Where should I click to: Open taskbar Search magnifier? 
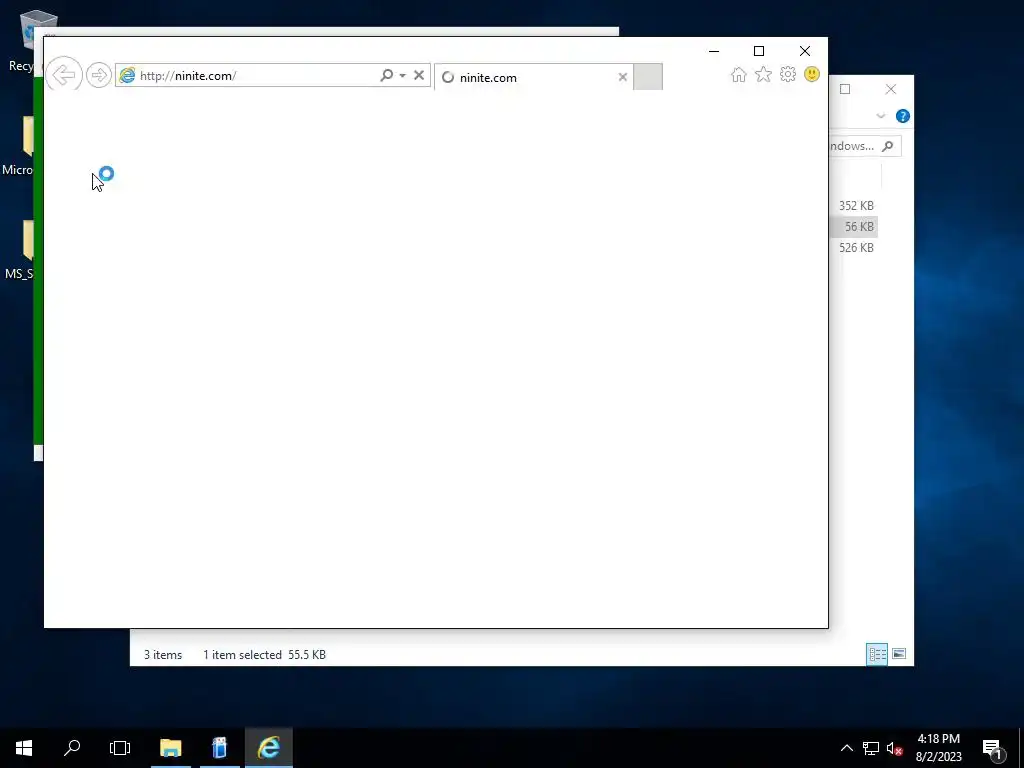72,748
